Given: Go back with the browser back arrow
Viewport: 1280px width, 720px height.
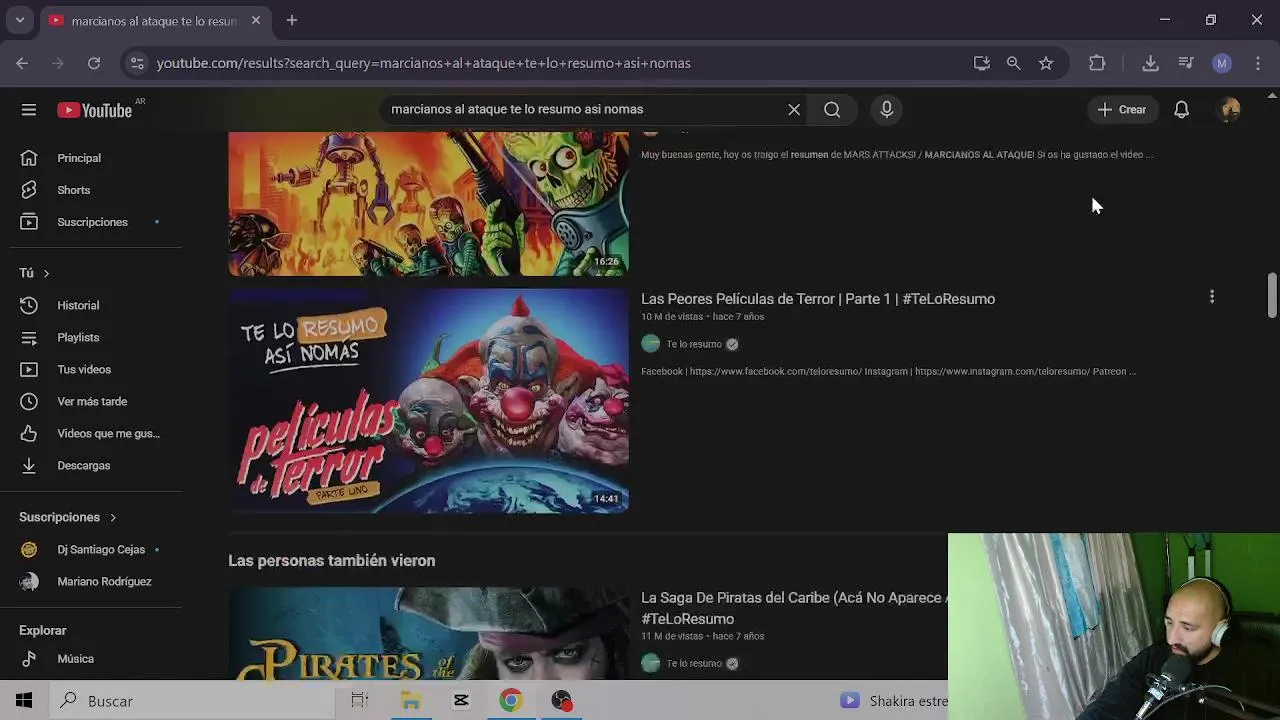Looking at the screenshot, I should pyautogui.click(x=22, y=63).
